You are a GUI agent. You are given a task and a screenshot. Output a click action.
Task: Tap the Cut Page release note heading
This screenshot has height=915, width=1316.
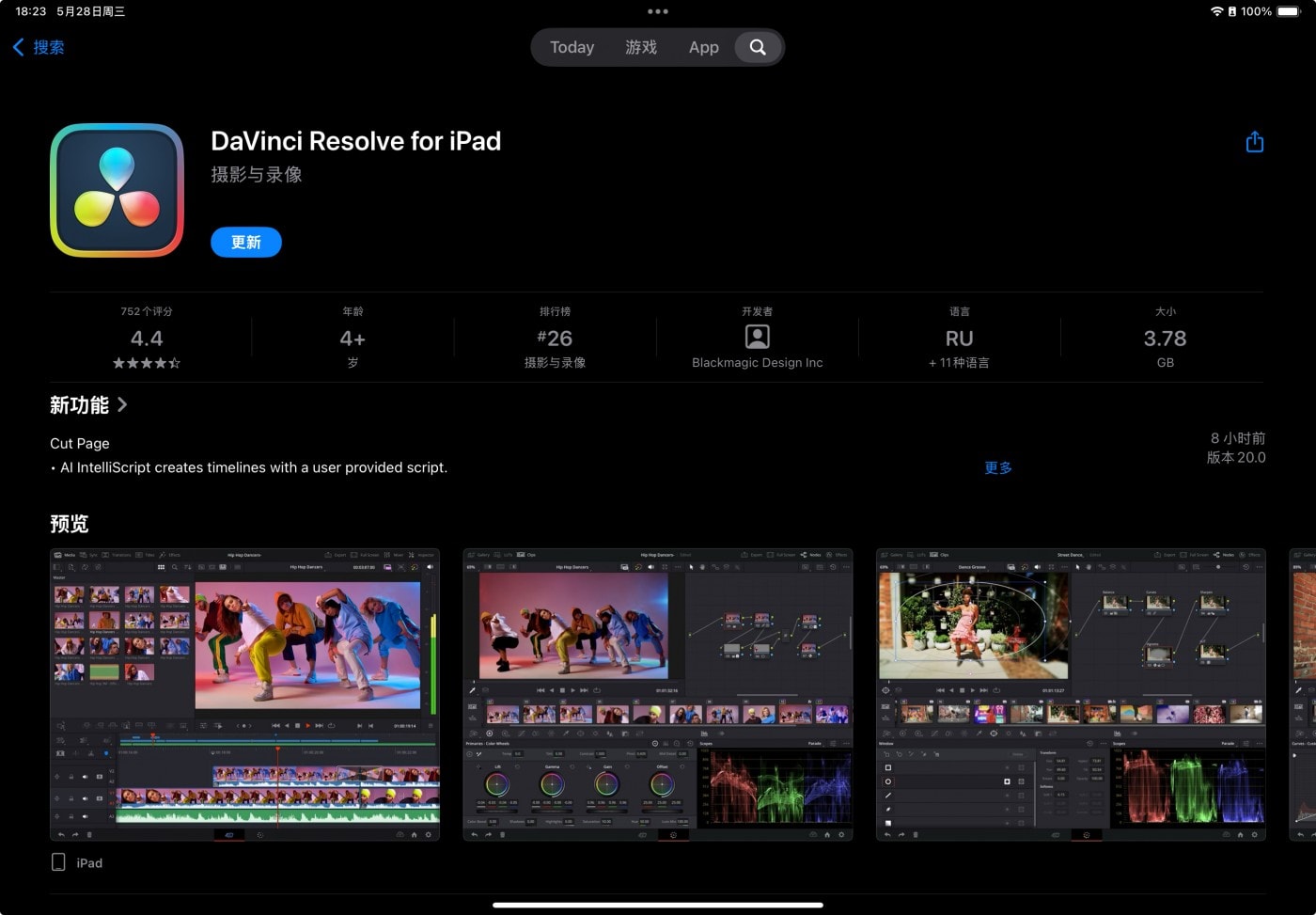[x=80, y=443]
